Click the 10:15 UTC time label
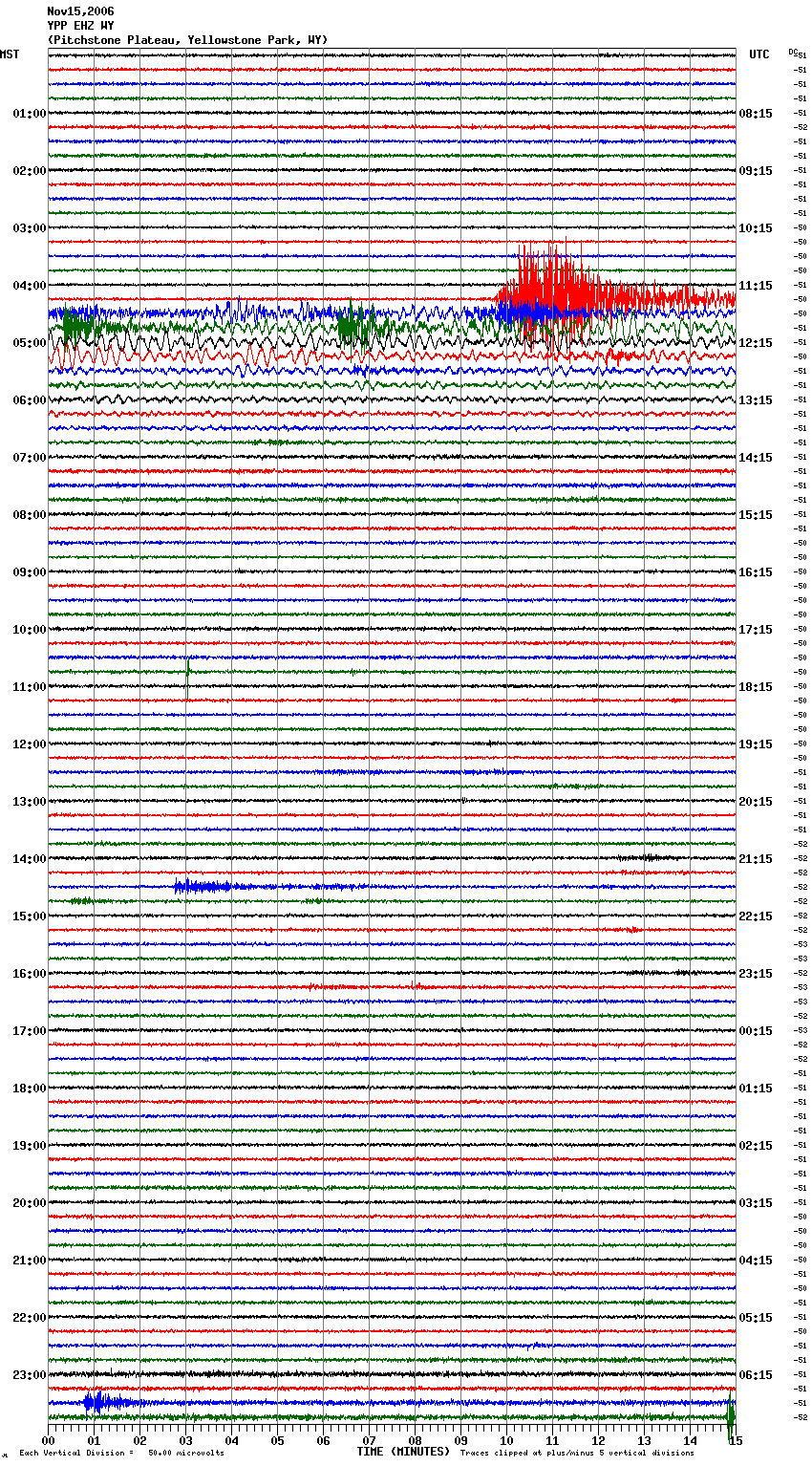Viewport: 812px width, 1466px height. (756, 228)
